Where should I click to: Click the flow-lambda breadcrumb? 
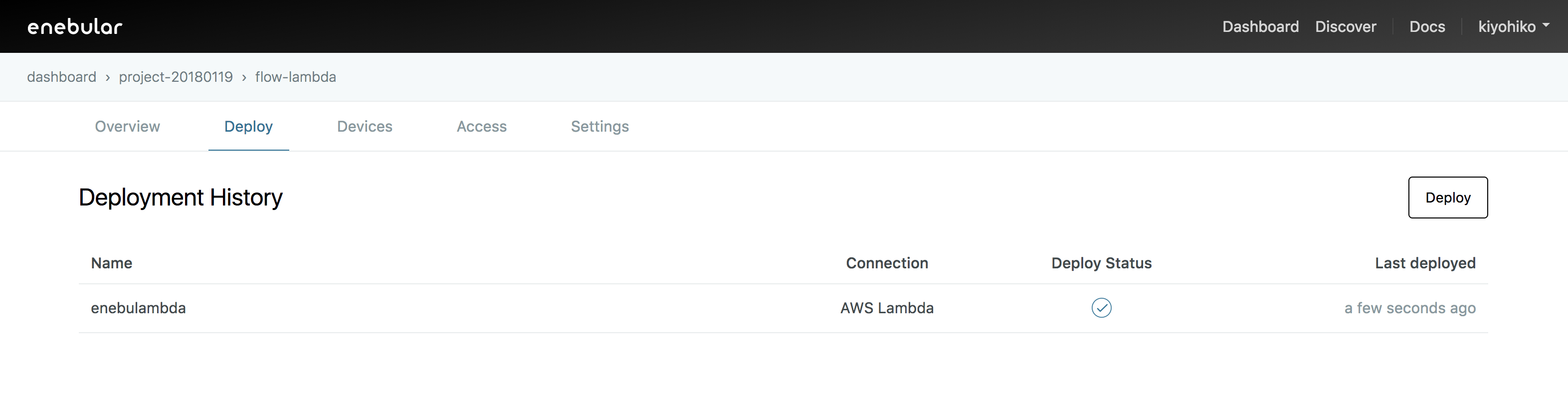(x=295, y=77)
